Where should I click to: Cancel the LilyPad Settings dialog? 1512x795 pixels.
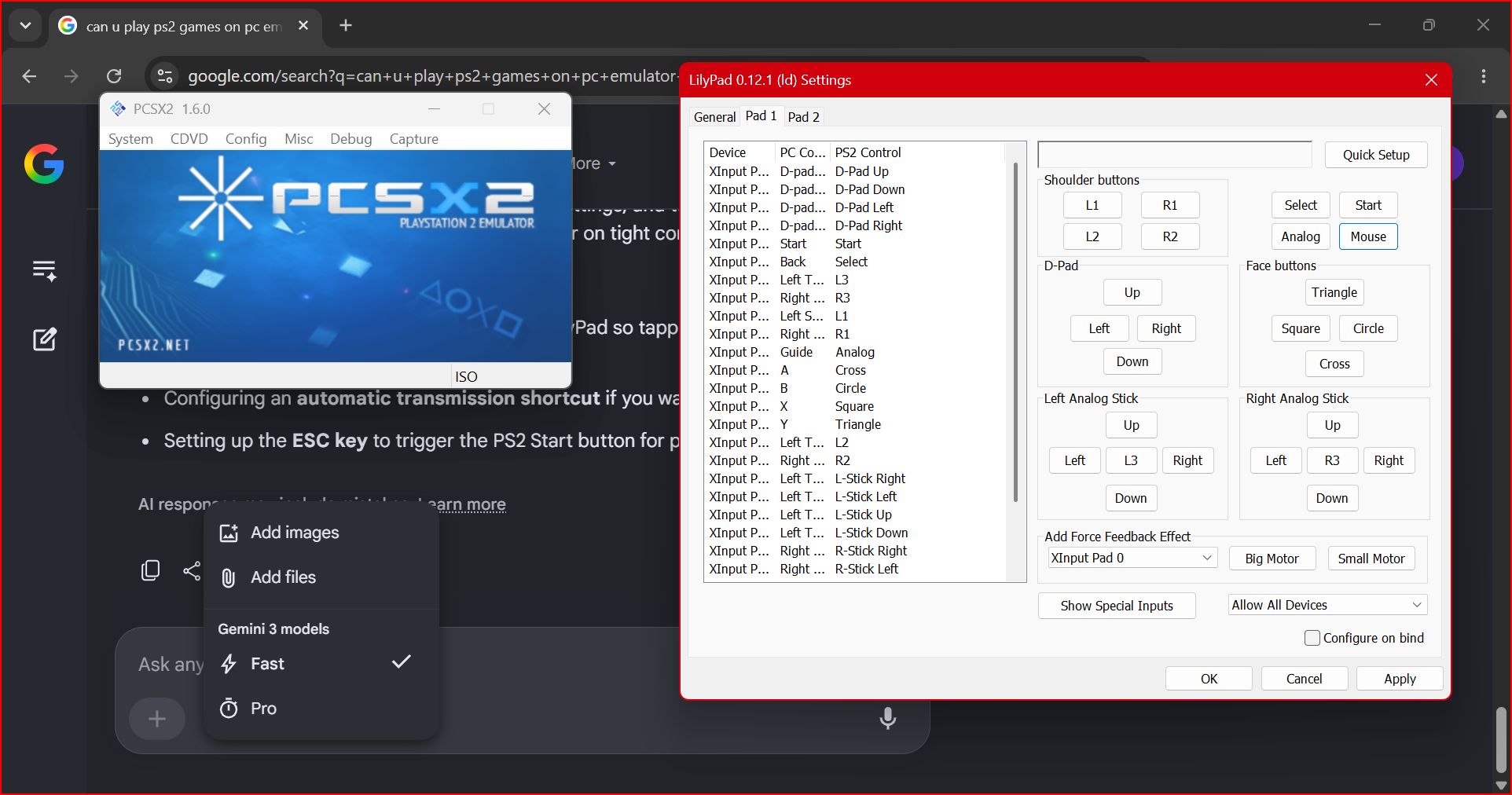click(1305, 679)
